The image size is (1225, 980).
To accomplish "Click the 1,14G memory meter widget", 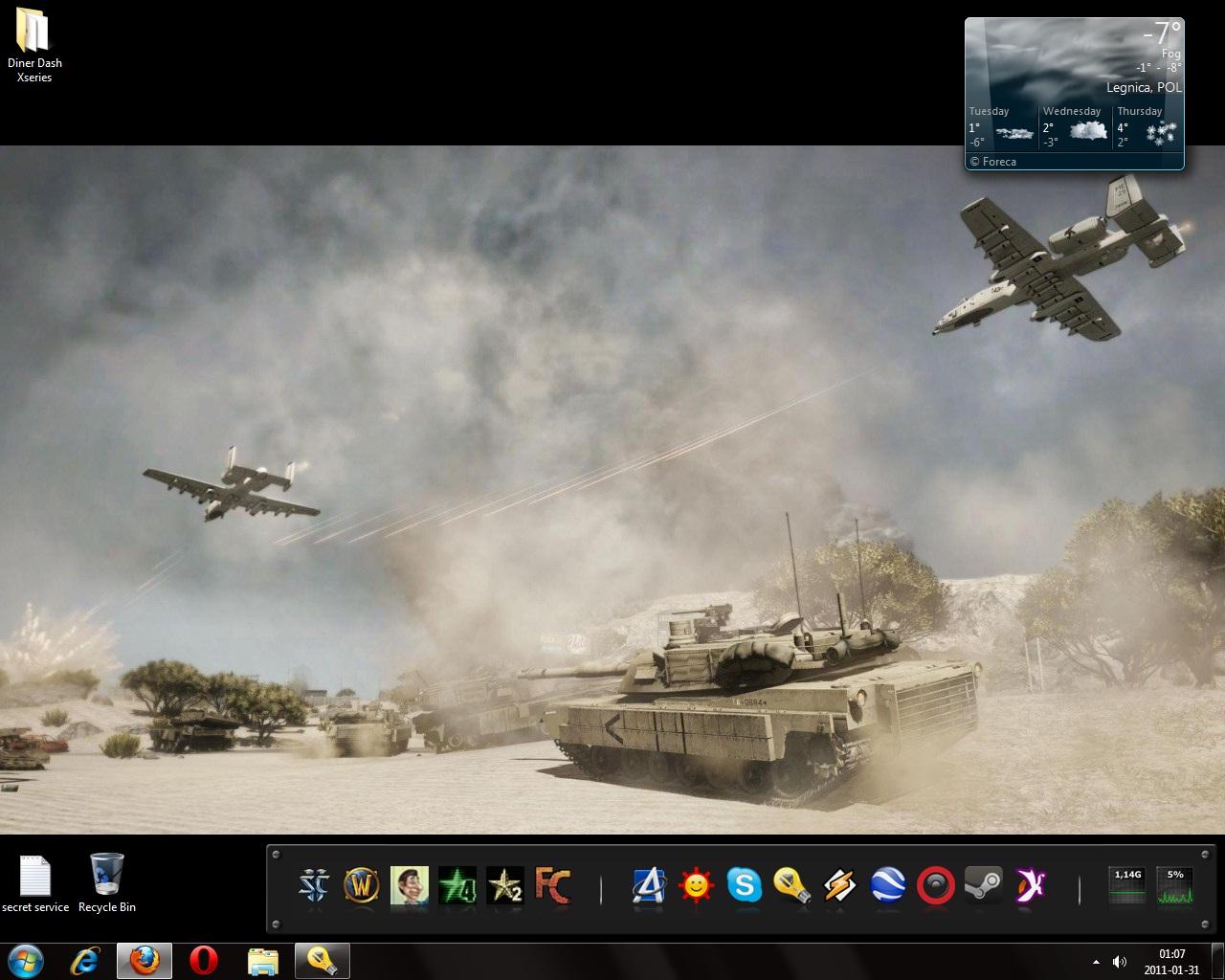I will 1127,886.
